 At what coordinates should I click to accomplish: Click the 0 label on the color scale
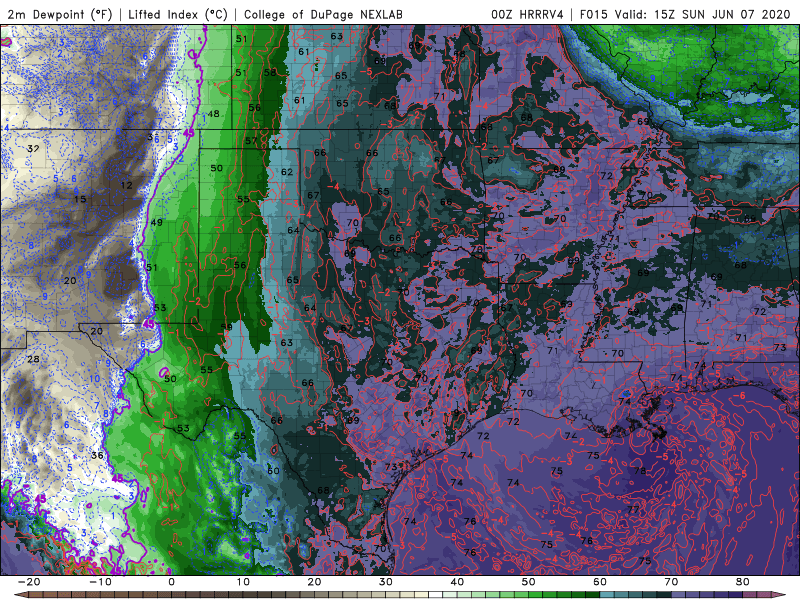coord(171,582)
